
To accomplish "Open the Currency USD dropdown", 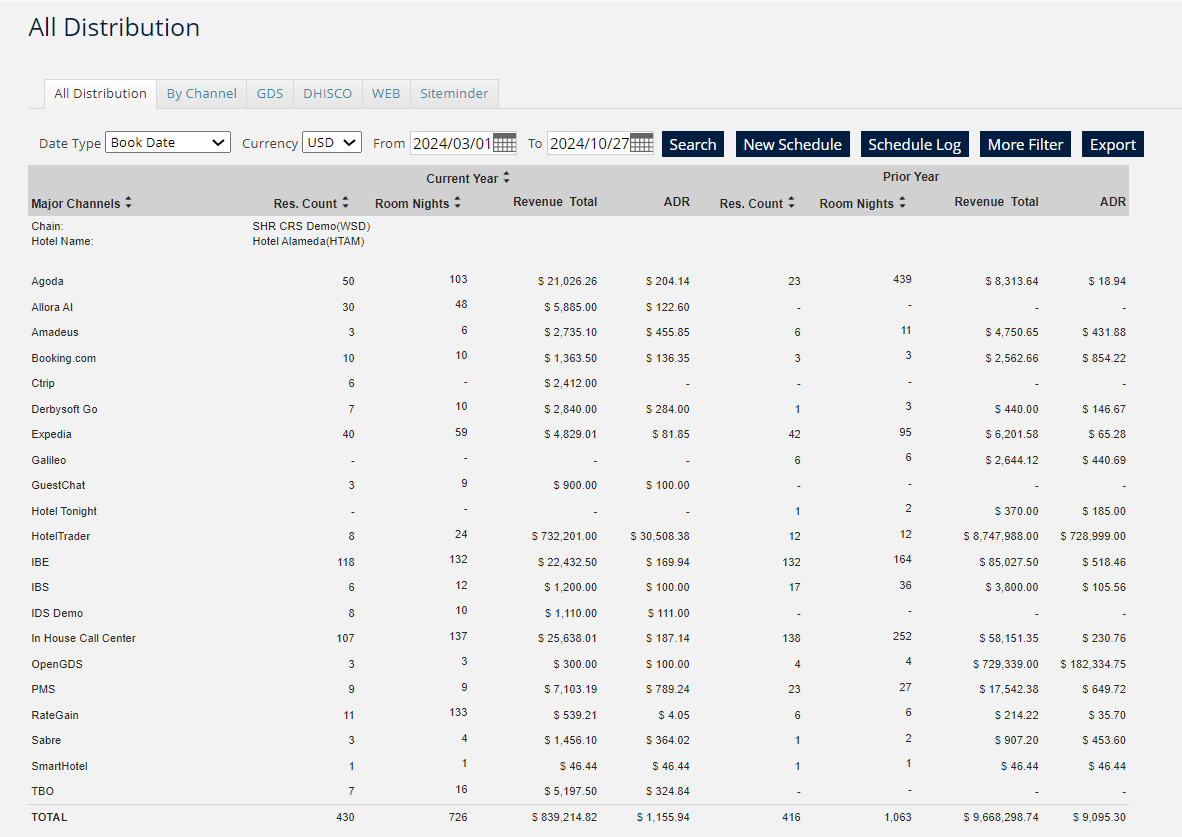I will coord(332,143).
